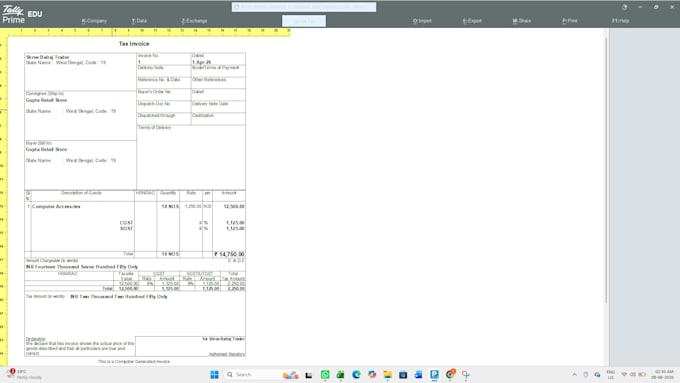Open the M: Share menu

coord(522,21)
